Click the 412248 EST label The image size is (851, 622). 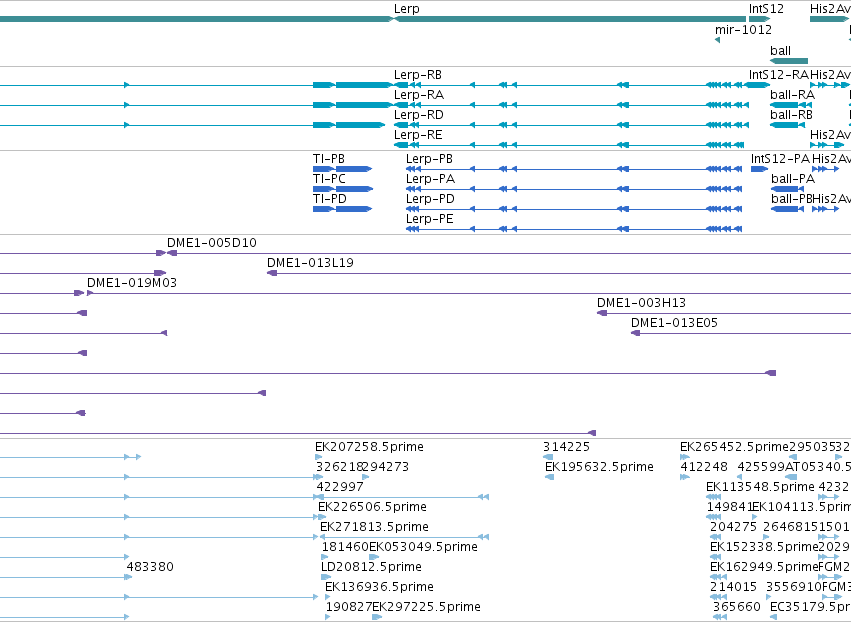[704, 467]
